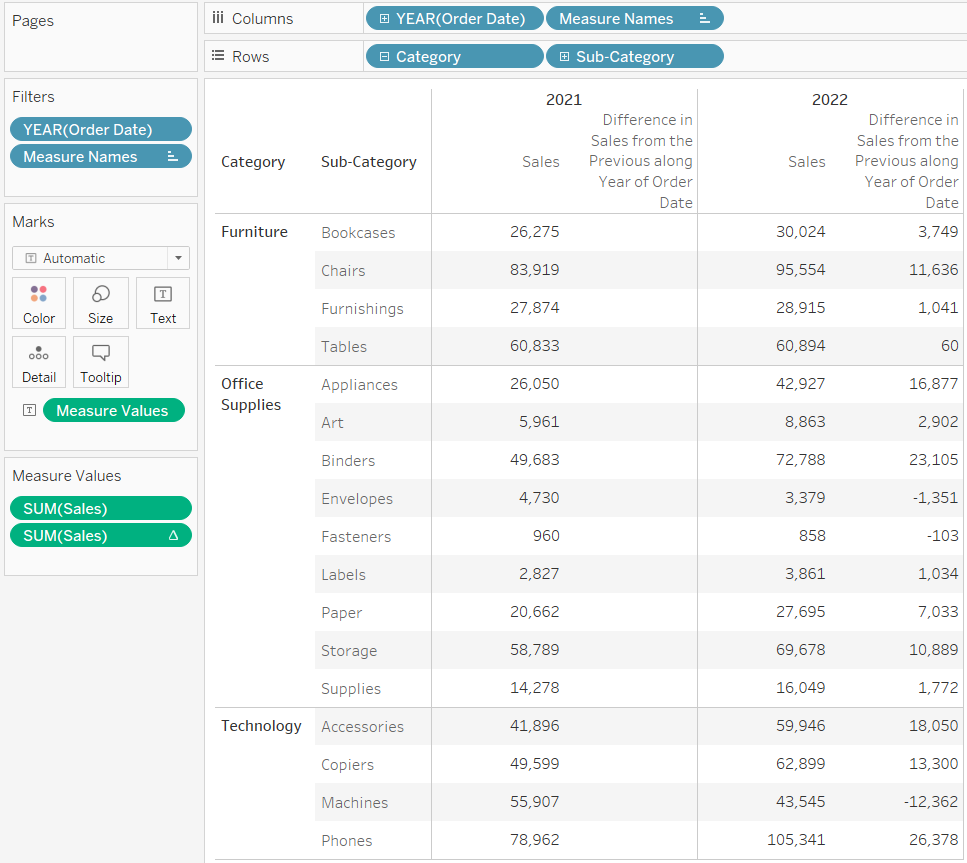
Task: Expand YEAR(Order Date) pill in Columns
Action: (x=385, y=18)
